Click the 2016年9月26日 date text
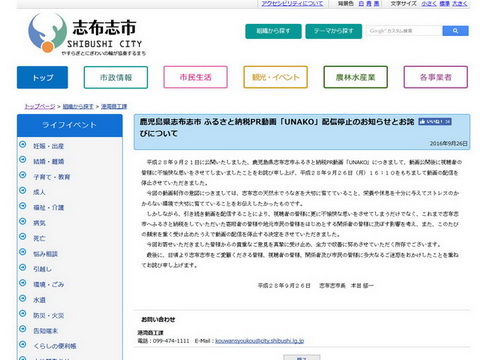Viewport: 480px width, 360px height. pos(449,143)
